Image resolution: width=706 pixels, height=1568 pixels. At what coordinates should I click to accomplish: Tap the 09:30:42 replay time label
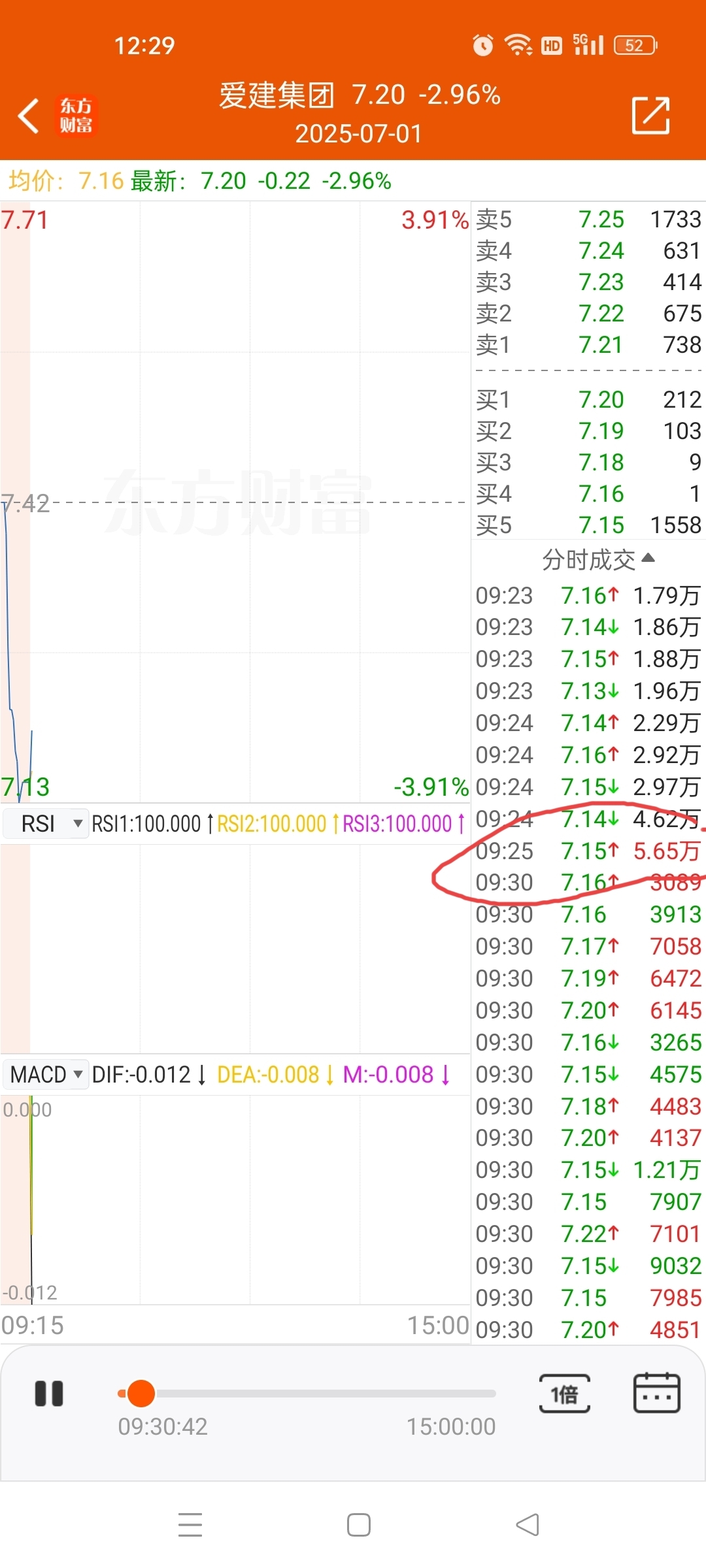tap(163, 1426)
